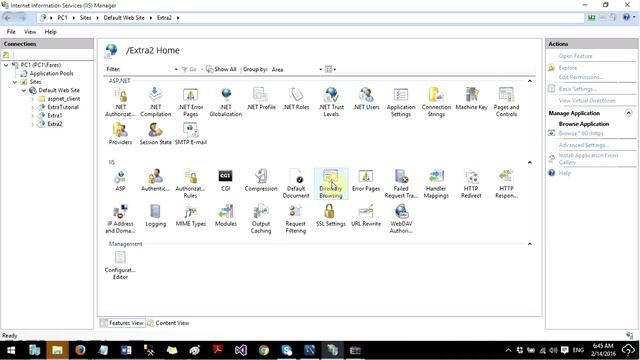Image resolution: width=640 pixels, height=360 pixels.
Task: Open the Logging feature
Action: click(x=156, y=216)
